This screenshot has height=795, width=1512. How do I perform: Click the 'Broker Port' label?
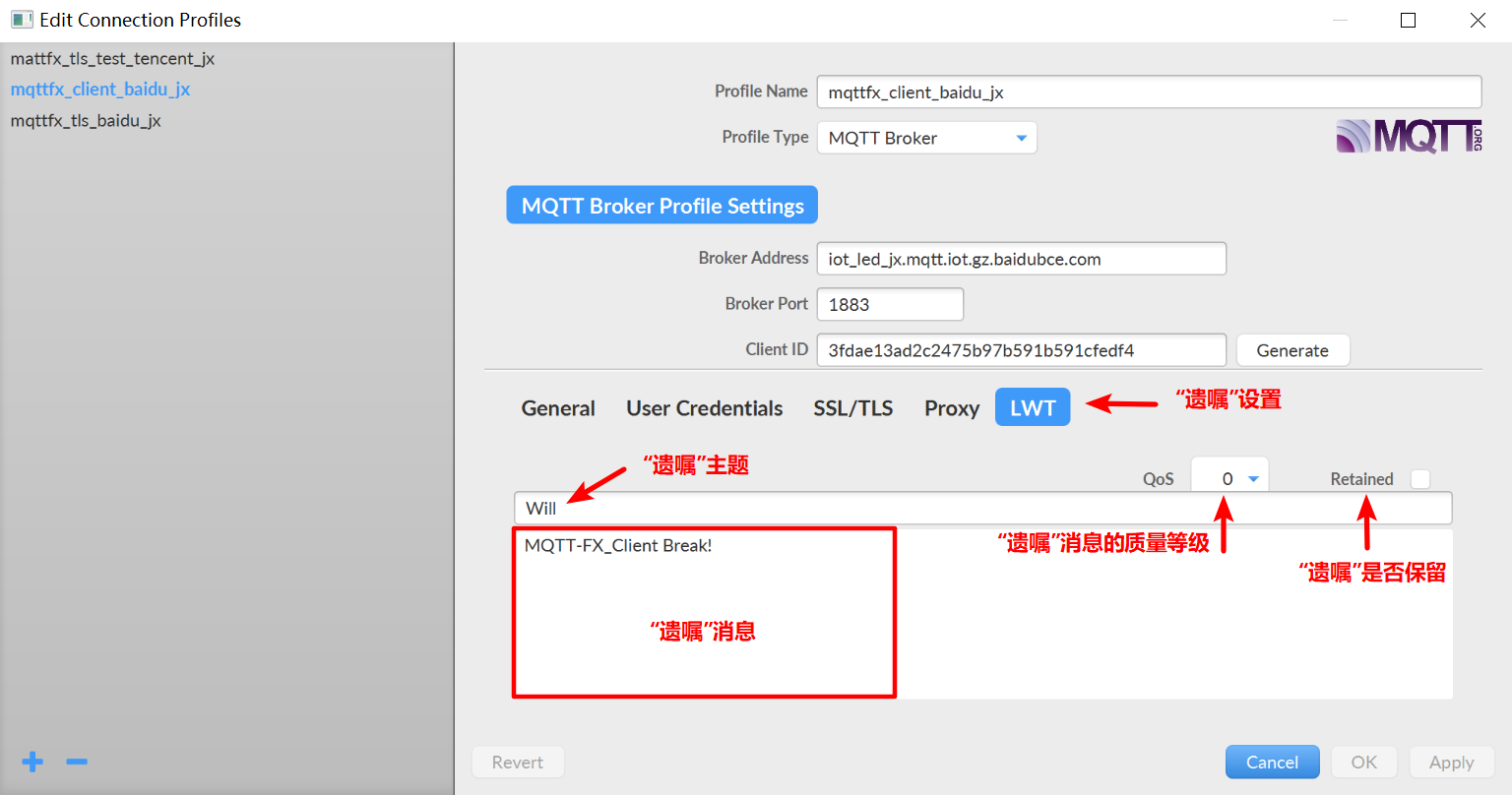(x=766, y=303)
